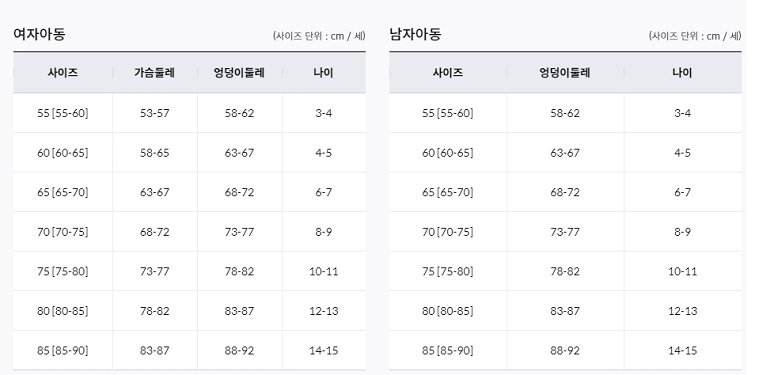759x375 pixels.
Task: Click the size unit note above 남자아동 table
Action: point(695,36)
